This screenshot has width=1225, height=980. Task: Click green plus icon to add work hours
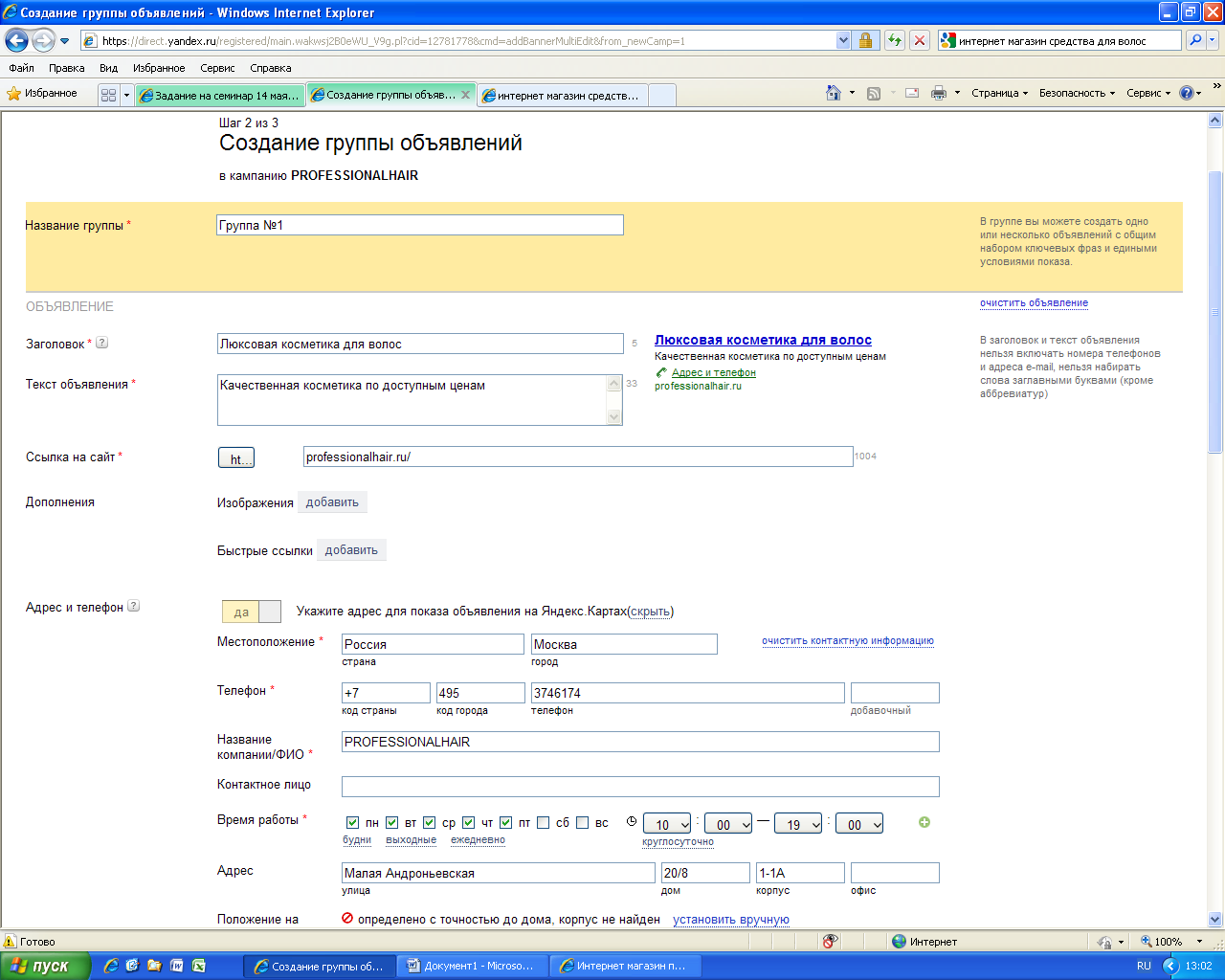924,822
